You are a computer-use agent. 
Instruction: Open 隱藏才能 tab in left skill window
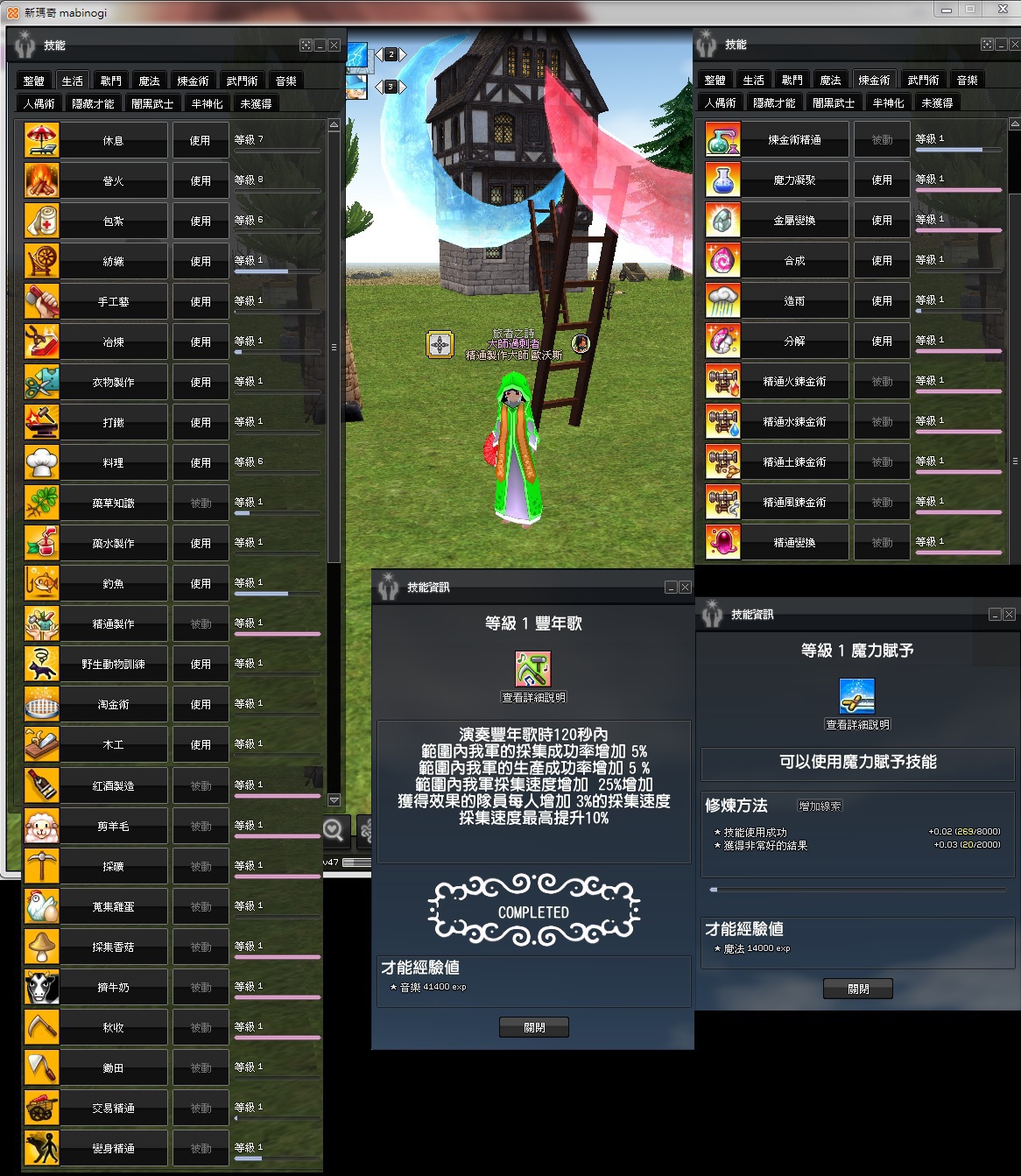(93, 103)
